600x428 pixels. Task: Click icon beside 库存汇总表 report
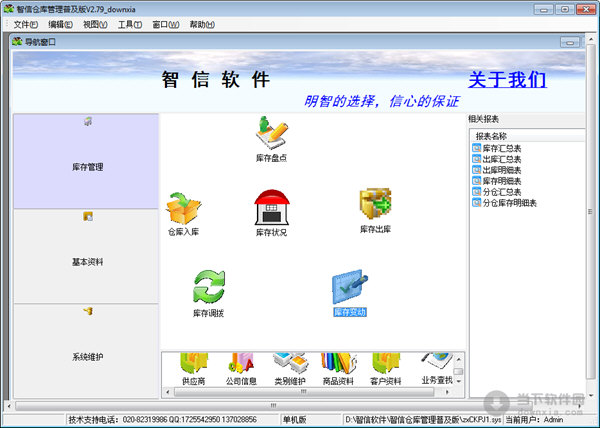pyautogui.click(x=476, y=148)
